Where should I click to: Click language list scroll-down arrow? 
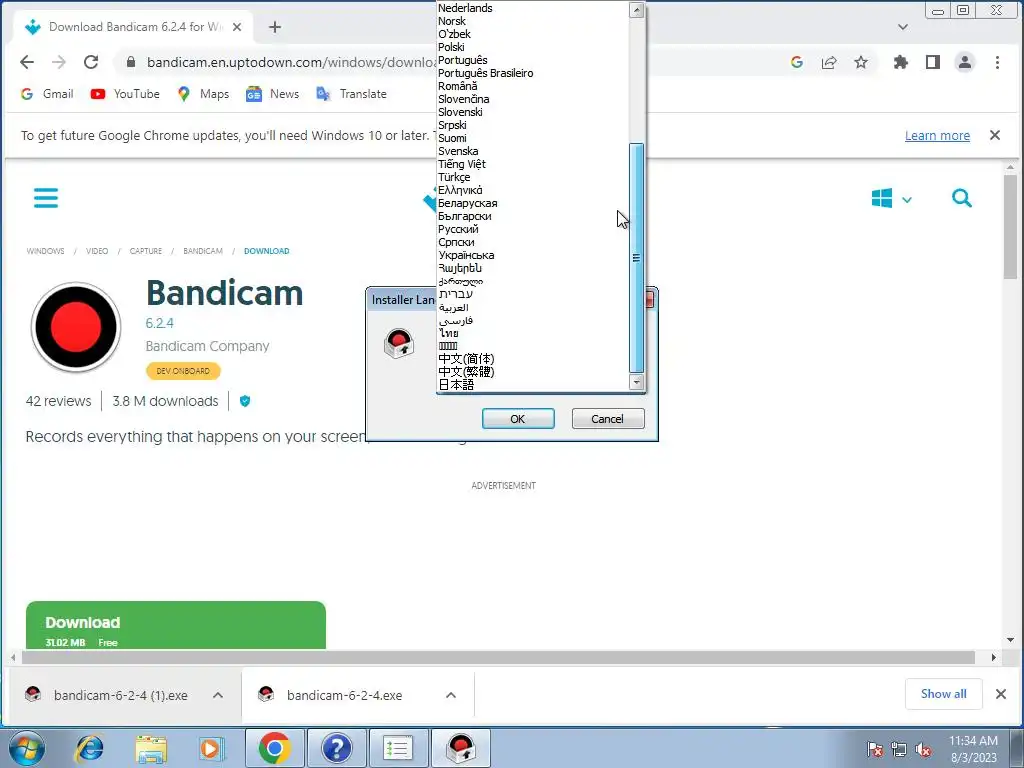point(637,383)
